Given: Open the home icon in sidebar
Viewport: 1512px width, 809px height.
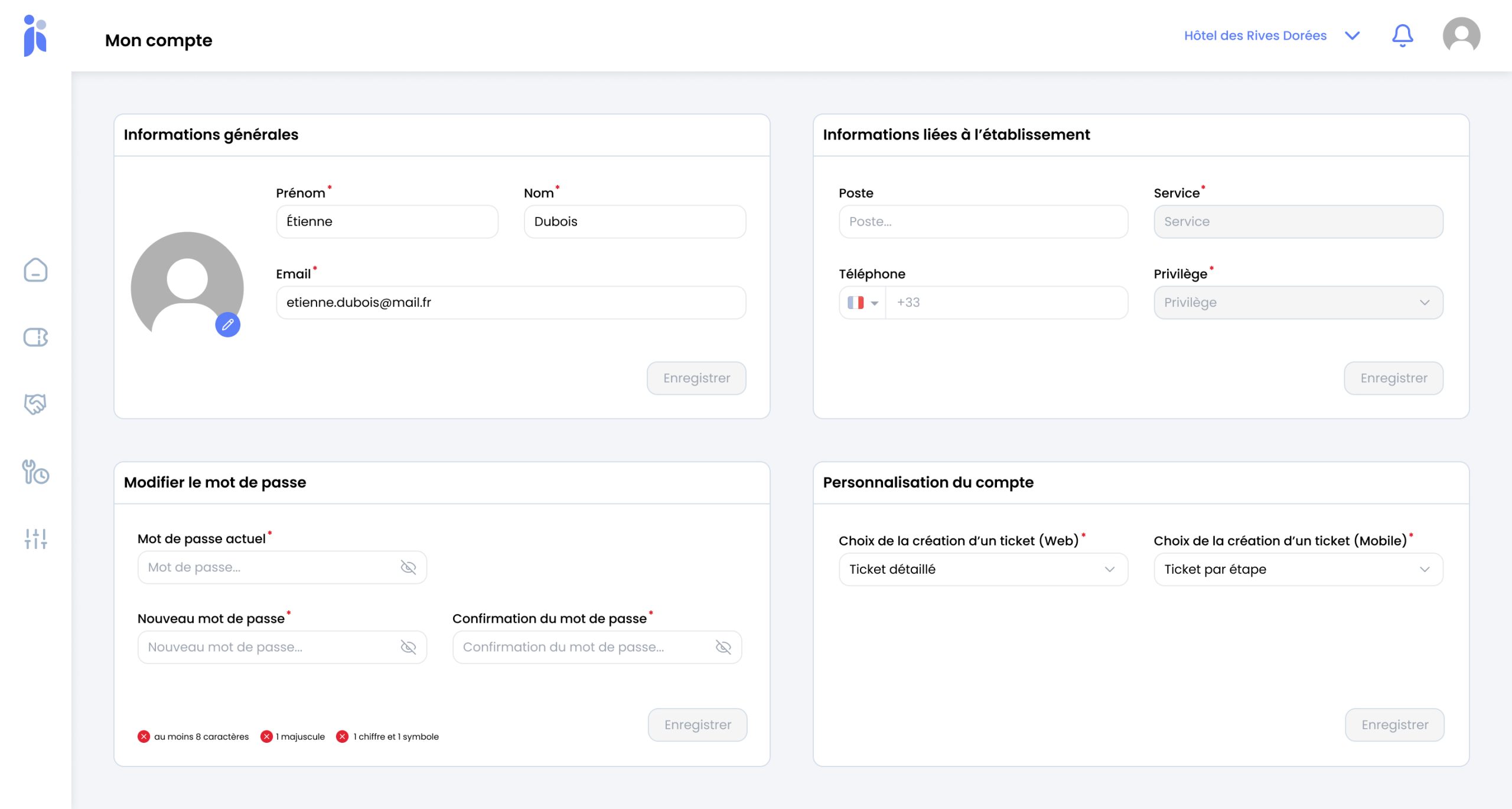Looking at the screenshot, I should point(35,270).
